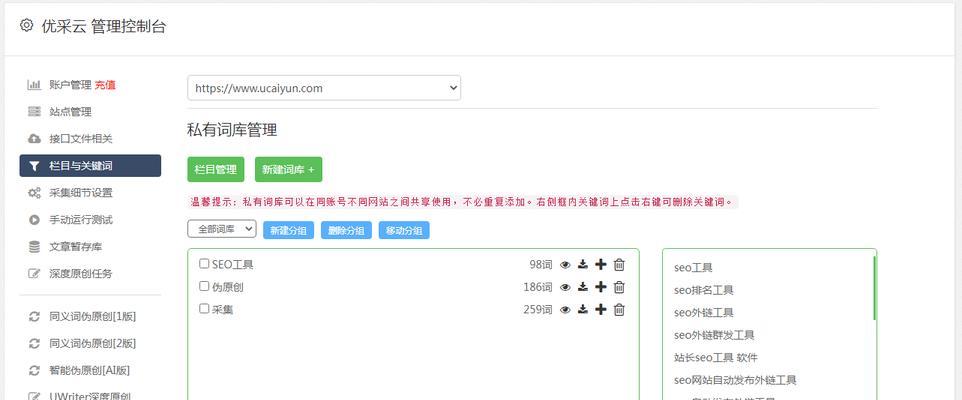962x400 pixels.
Task: Click the 新建分组 button
Action: (x=288, y=230)
